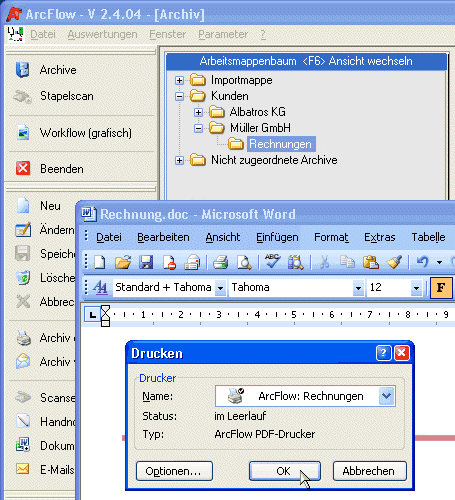Collapse the Kunden tree node
Screen dimensions: 455x500
[179, 96]
